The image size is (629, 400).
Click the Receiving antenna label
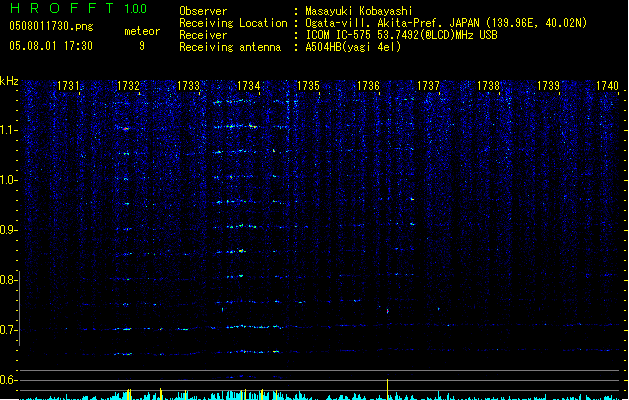click(x=230, y=47)
